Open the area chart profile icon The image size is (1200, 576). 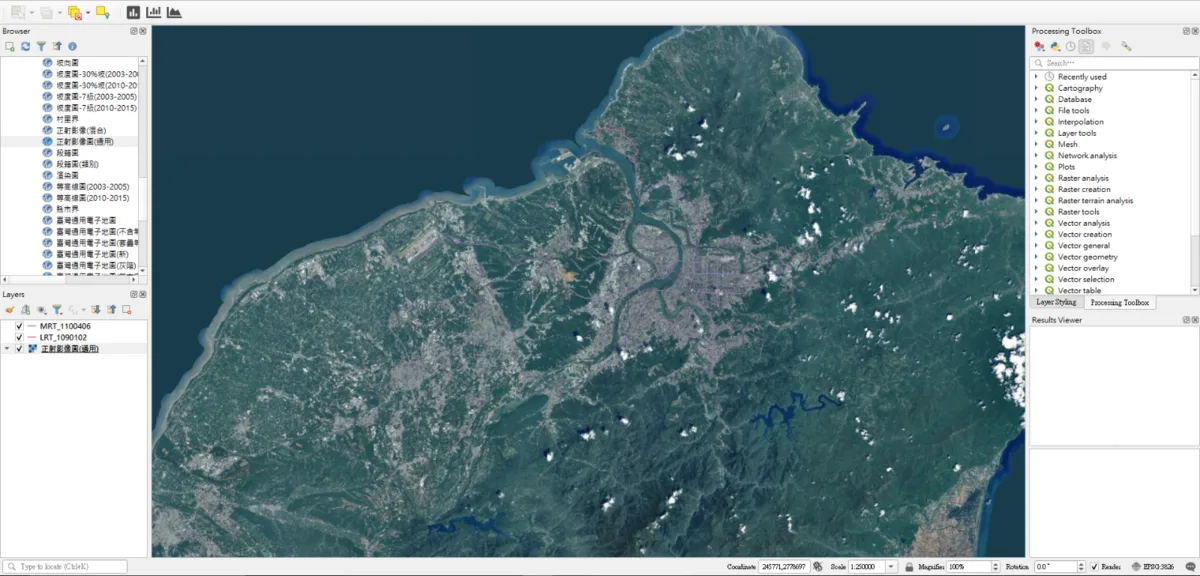click(x=174, y=12)
